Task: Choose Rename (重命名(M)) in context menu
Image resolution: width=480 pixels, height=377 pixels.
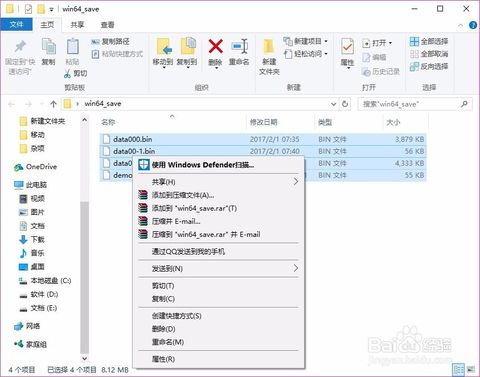Action: point(219,342)
